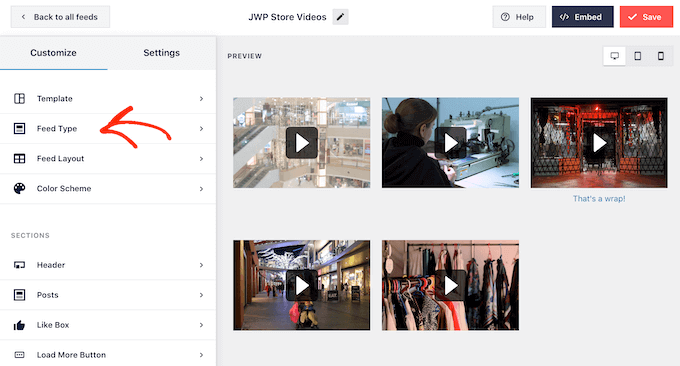
Task: Click the Posts section icon
Action: click(20, 295)
